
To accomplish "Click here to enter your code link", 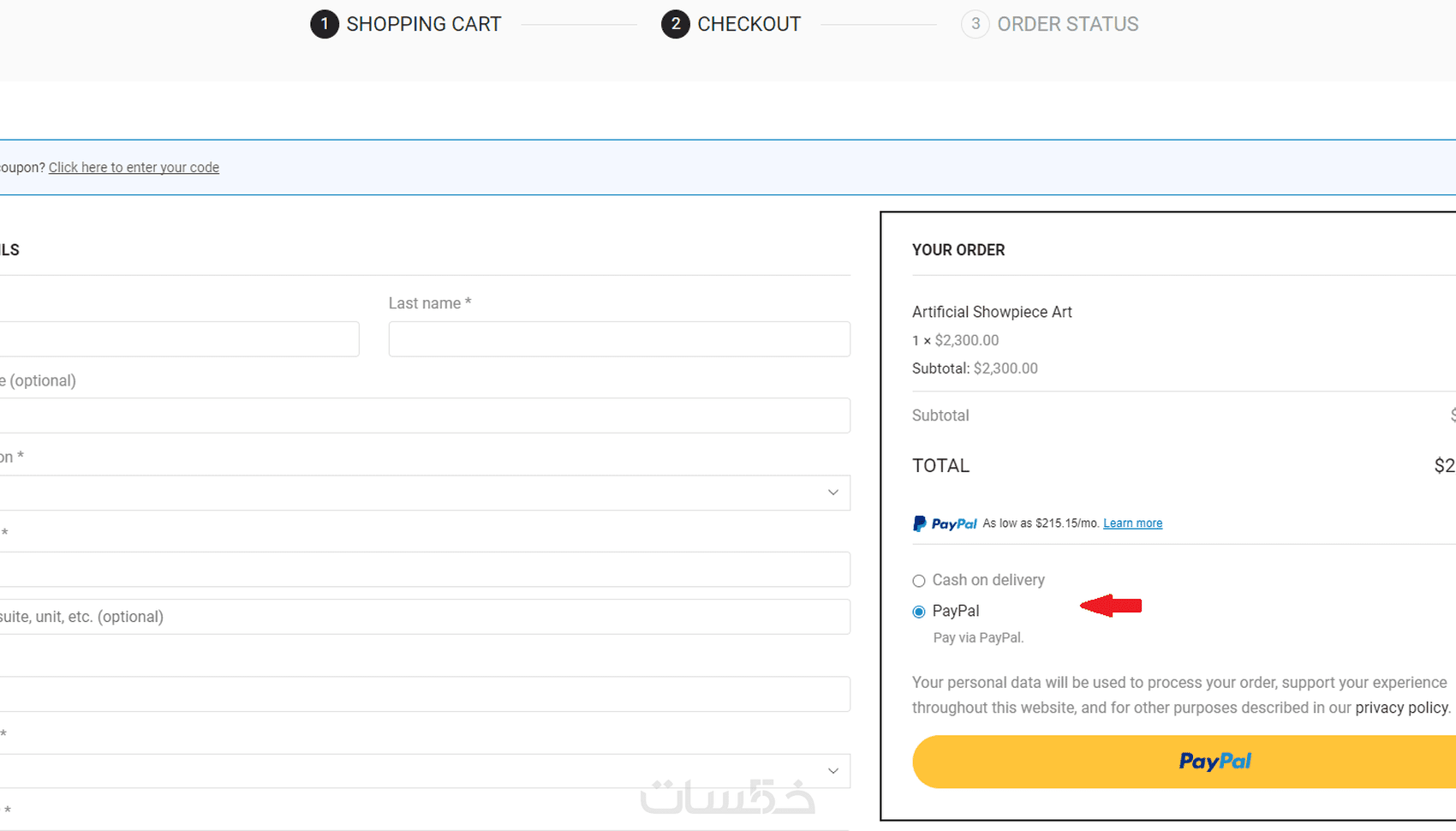I will pyautogui.click(x=134, y=168).
